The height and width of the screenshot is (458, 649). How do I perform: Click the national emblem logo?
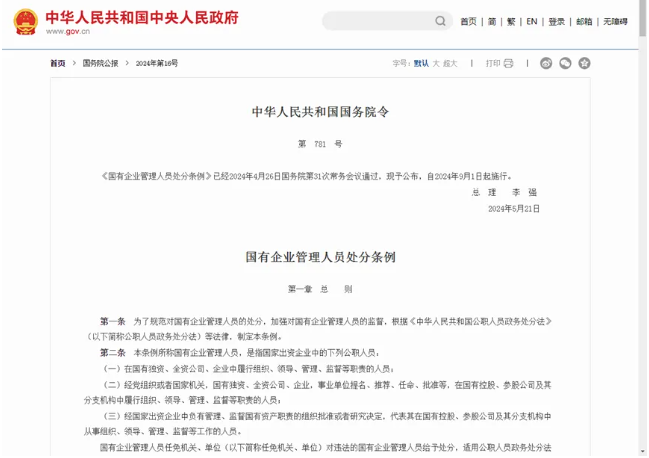coord(26,22)
